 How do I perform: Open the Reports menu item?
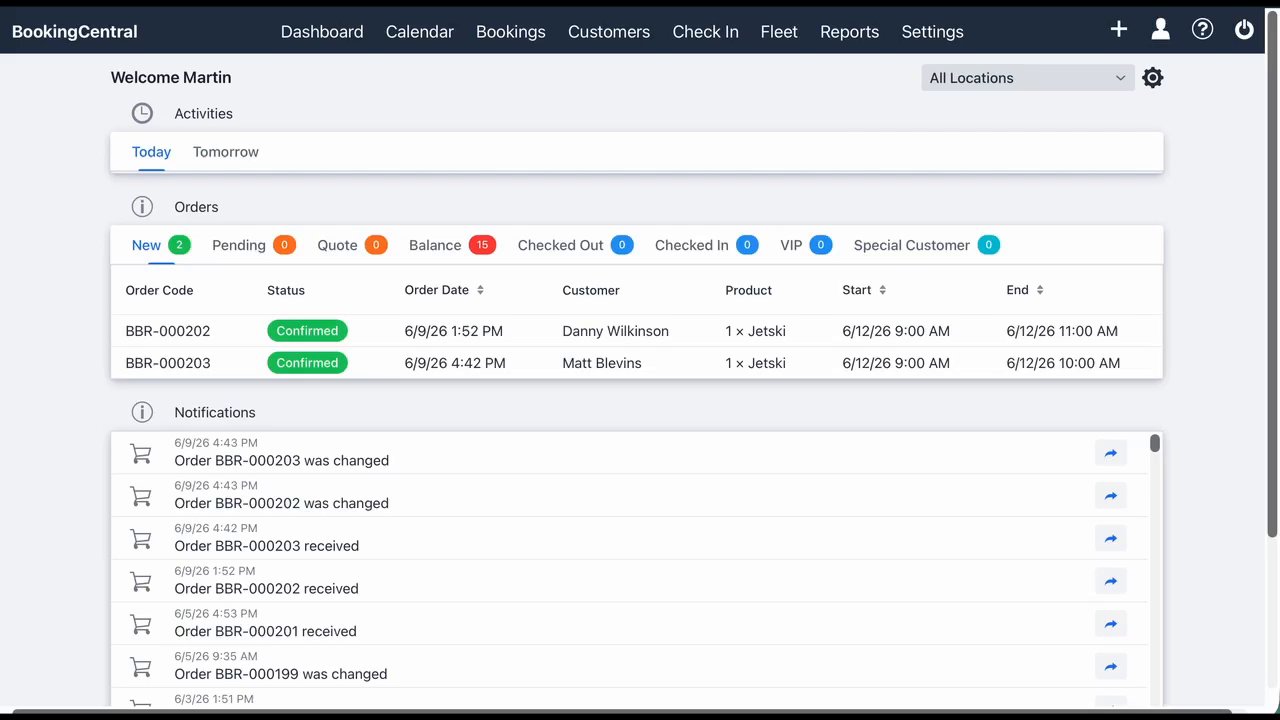click(850, 31)
